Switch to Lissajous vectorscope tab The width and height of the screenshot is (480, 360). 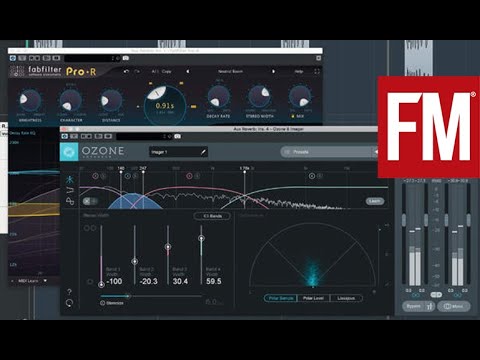click(346, 298)
